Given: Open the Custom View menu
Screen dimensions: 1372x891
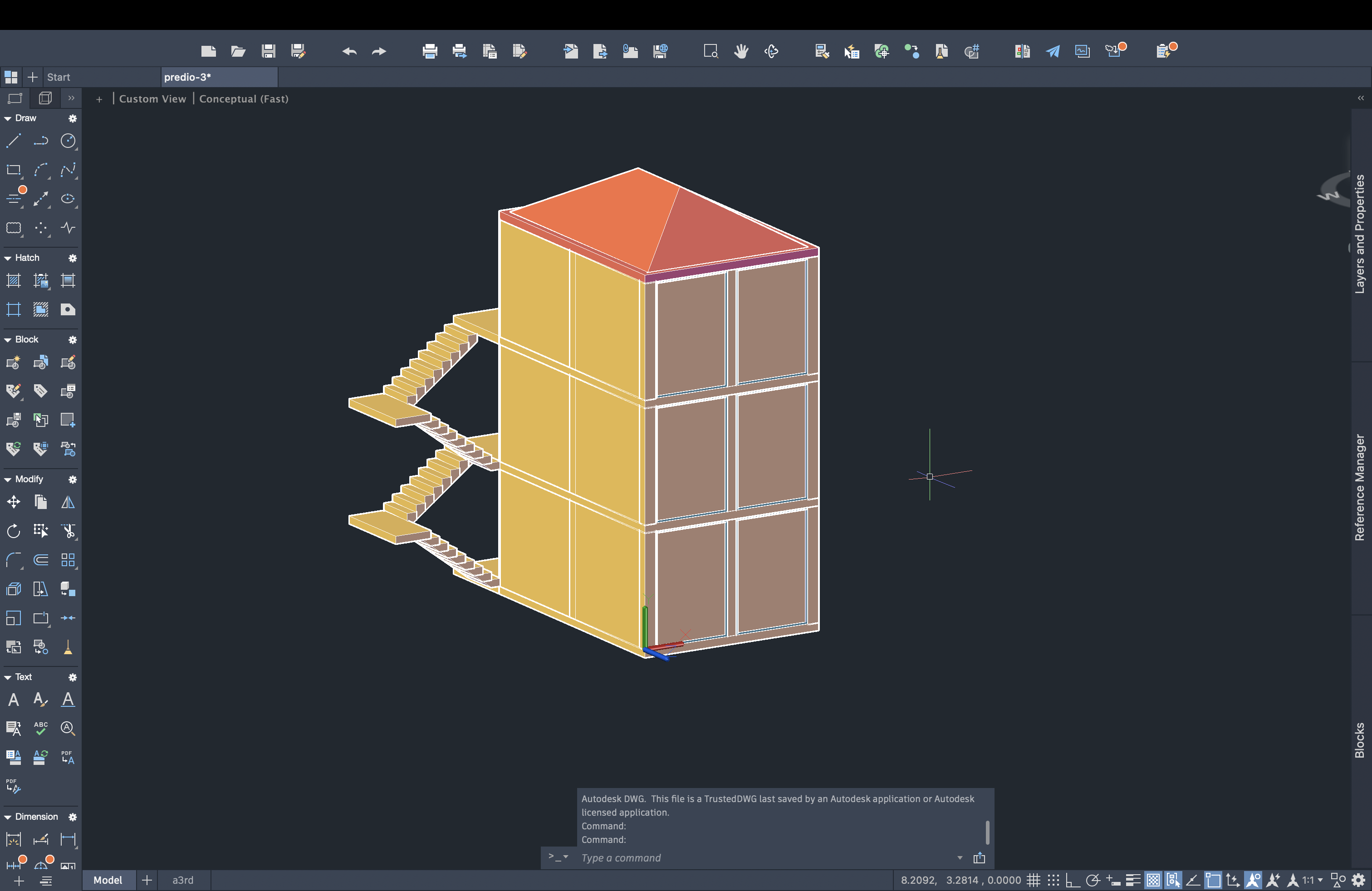Looking at the screenshot, I should [152, 98].
